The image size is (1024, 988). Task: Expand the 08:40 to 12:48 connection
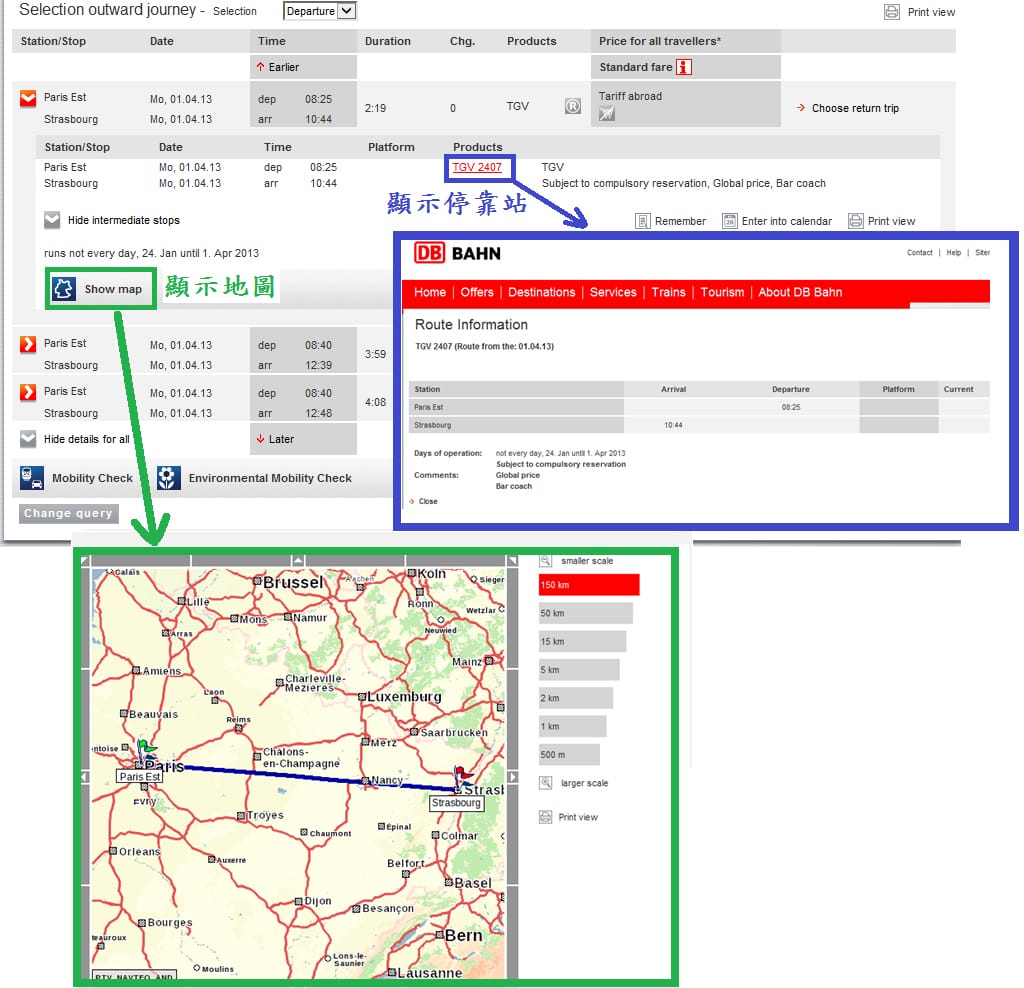(x=28, y=392)
